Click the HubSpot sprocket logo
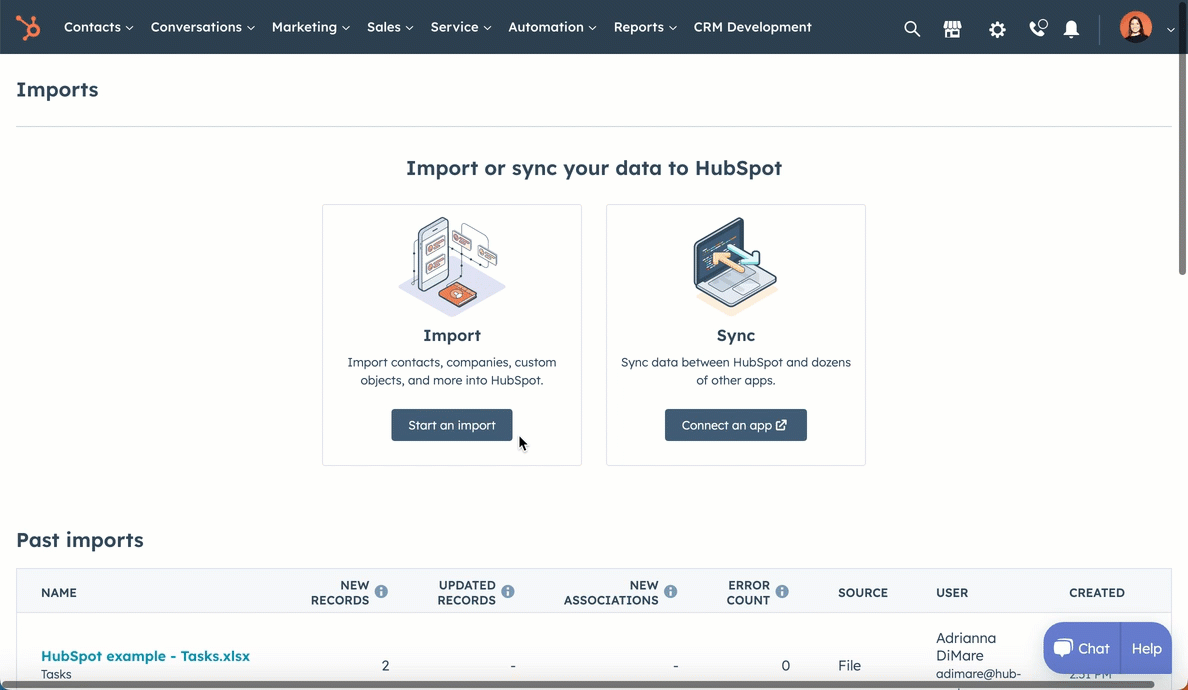The width and height of the screenshot is (1188, 690). click(28, 27)
